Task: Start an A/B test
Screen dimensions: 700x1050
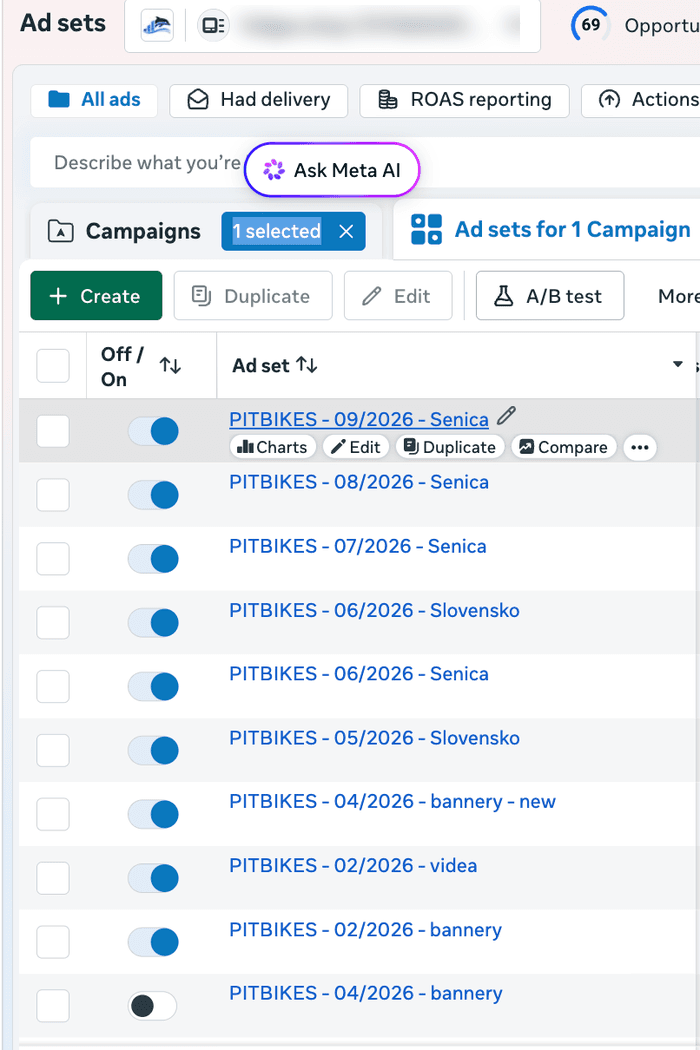Action: tap(550, 296)
